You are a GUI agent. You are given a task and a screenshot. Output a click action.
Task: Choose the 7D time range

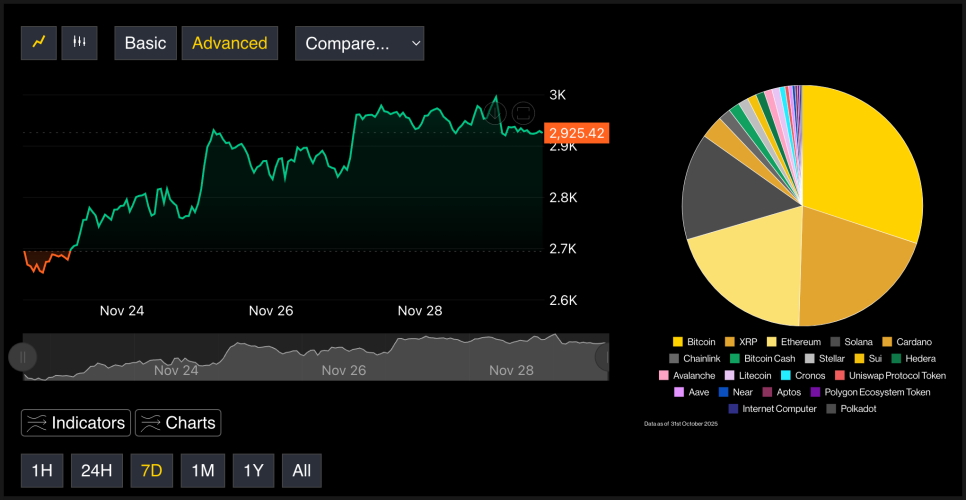pos(152,471)
